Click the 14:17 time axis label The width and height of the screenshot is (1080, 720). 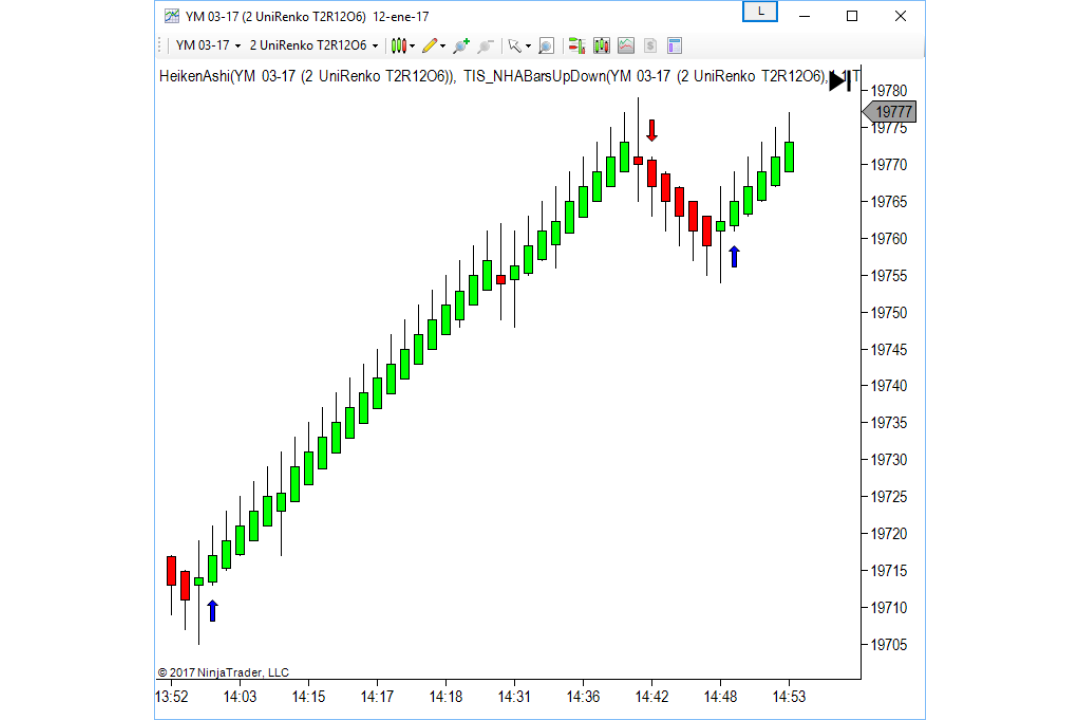377,697
